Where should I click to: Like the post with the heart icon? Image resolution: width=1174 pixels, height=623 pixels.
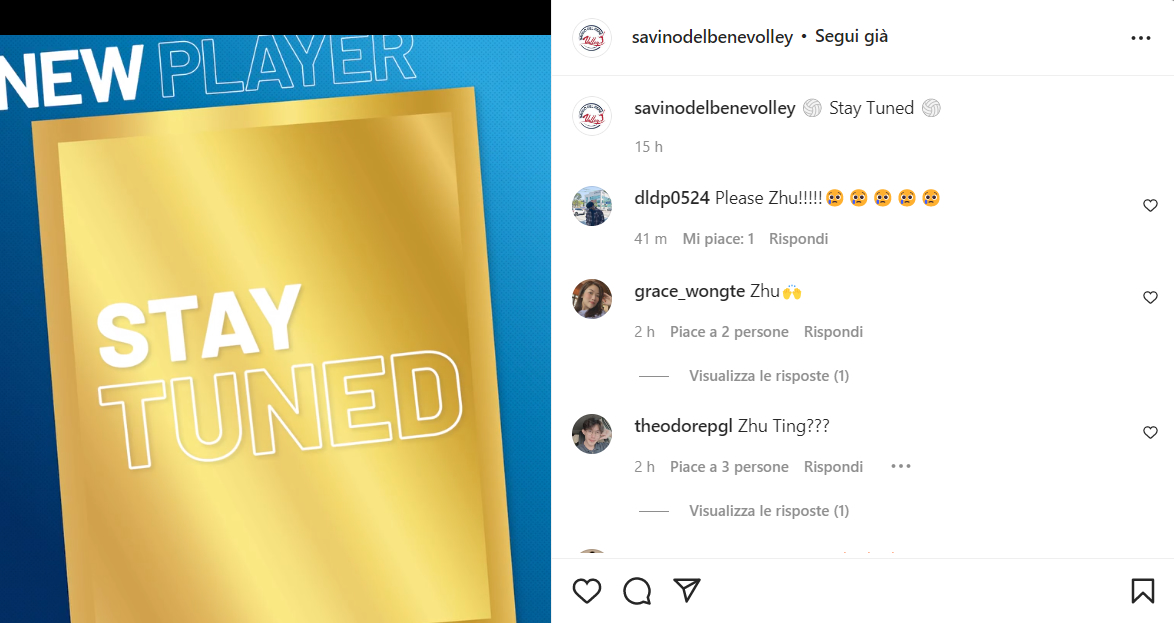point(587,591)
